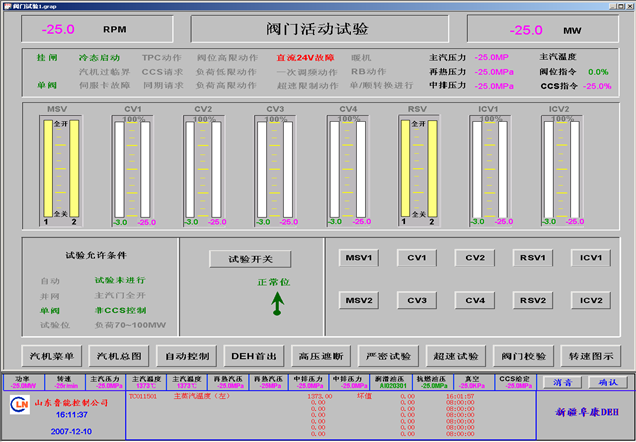Open the 超速试验 page
Screen dimensions: 636x442
tap(456, 356)
